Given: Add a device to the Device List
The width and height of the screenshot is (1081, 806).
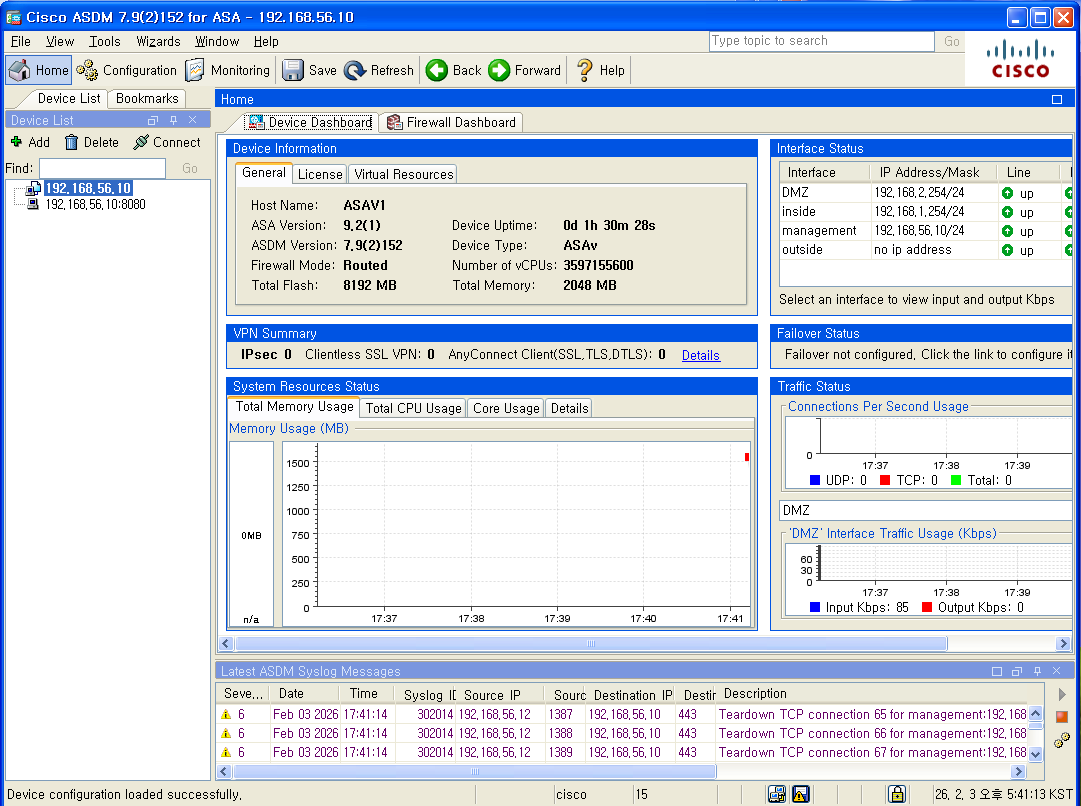Looking at the screenshot, I should (x=30, y=142).
